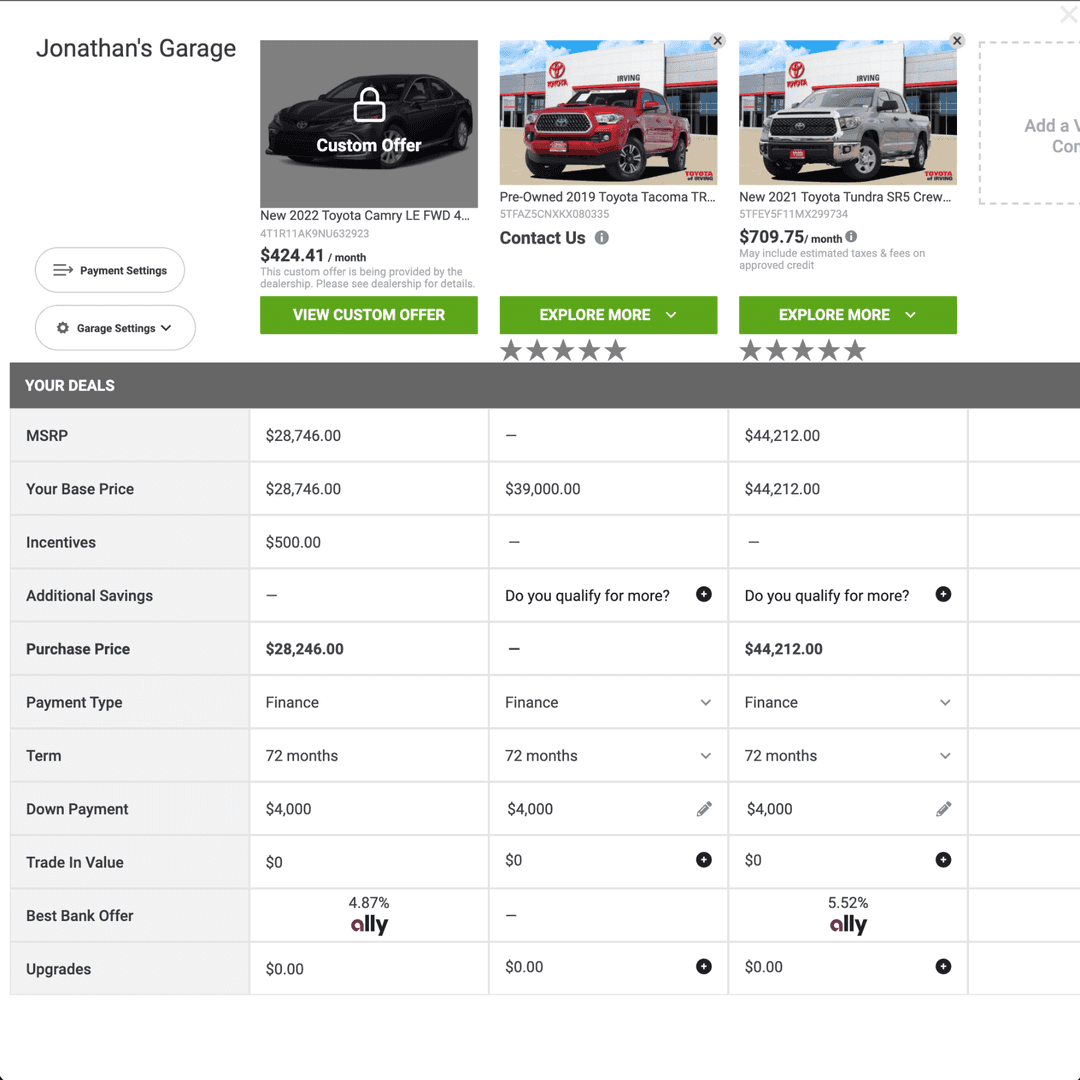Expand Explore More for the Tundra

point(848,315)
